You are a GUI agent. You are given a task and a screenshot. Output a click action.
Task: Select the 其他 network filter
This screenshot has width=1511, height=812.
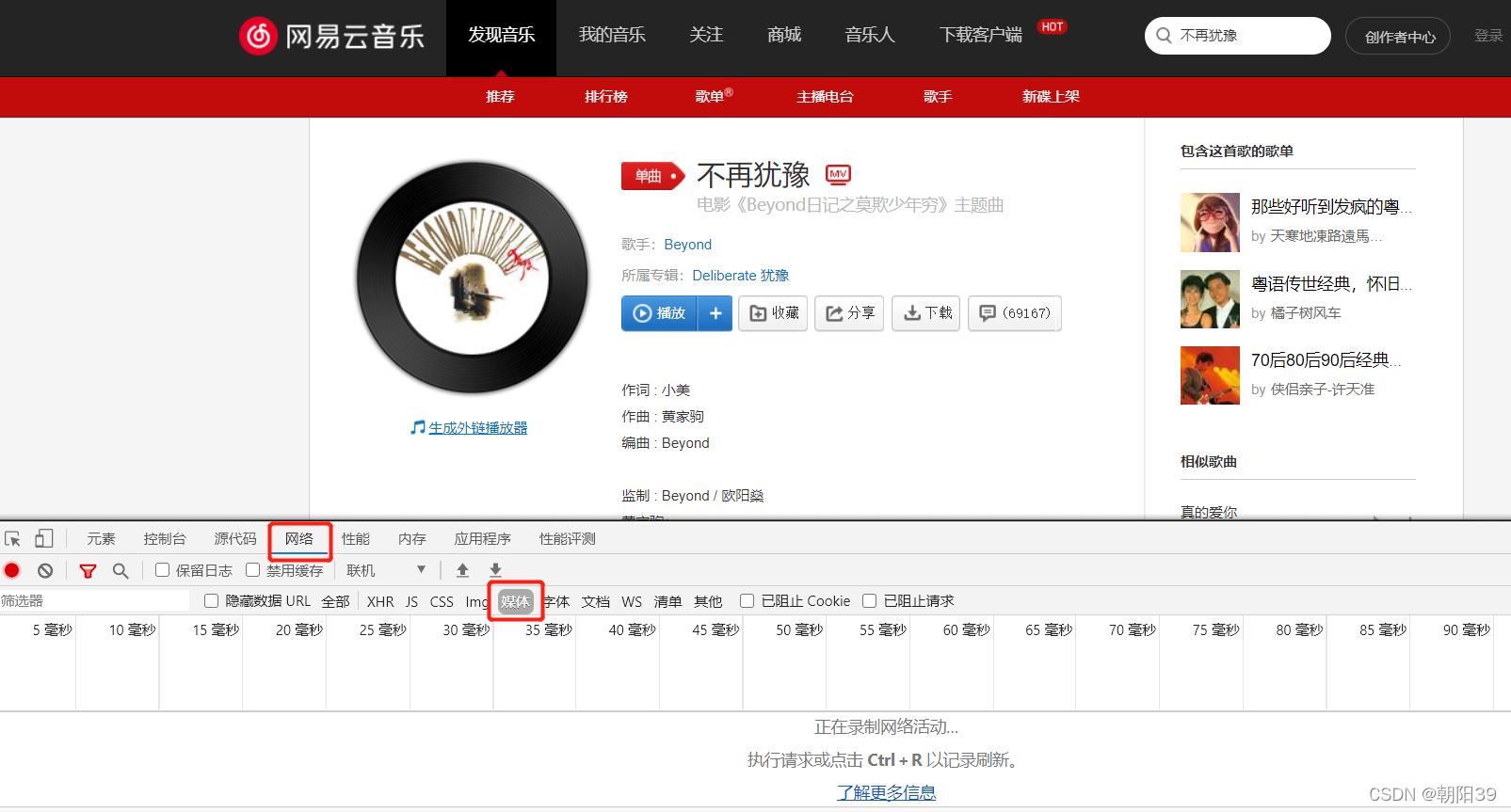pyautogui.click(x=708, y=602)
